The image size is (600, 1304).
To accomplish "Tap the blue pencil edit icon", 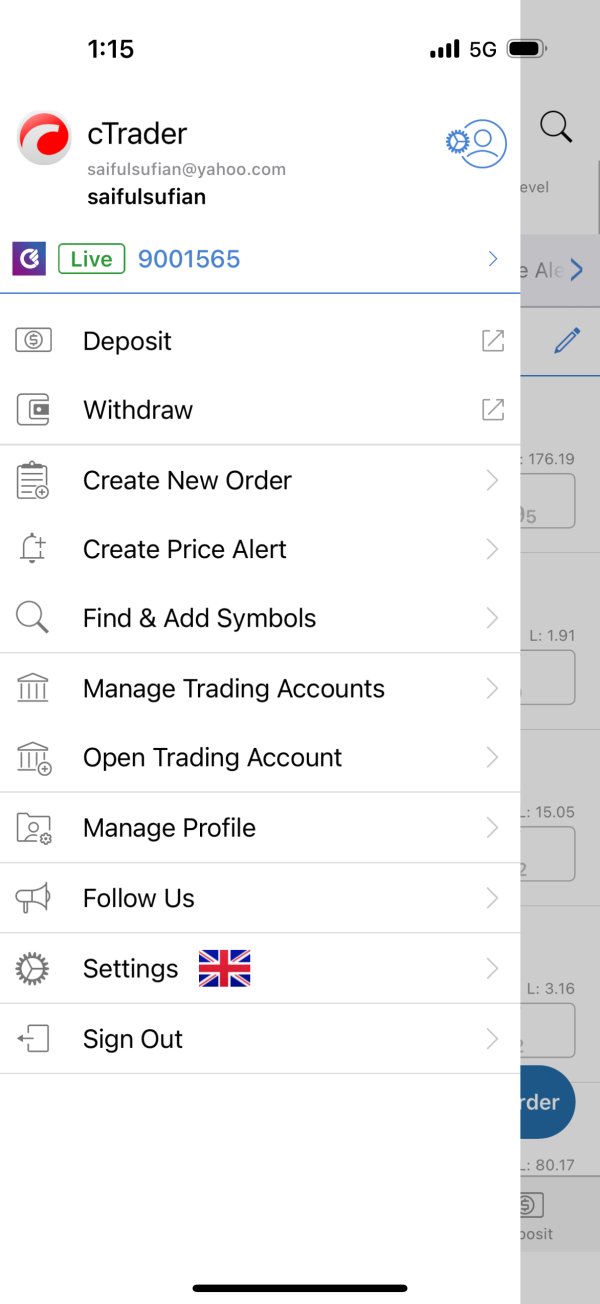I will (567, 340).
